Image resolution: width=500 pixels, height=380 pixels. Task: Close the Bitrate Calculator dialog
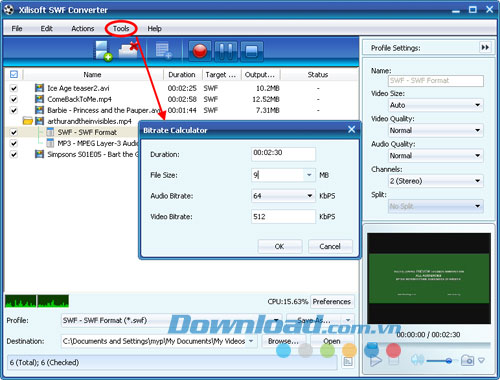(x=351, y=129)
